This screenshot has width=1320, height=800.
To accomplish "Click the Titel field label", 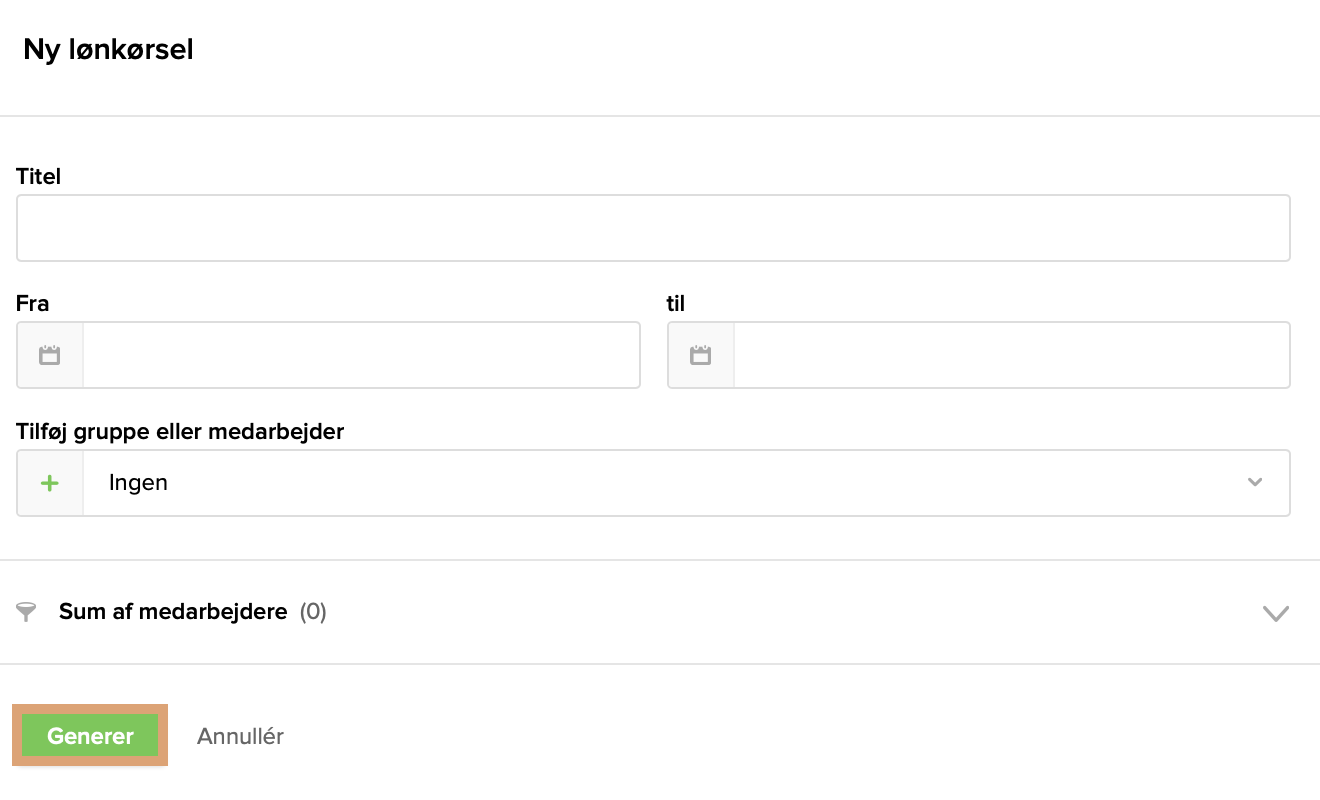I will coord(39,177).
